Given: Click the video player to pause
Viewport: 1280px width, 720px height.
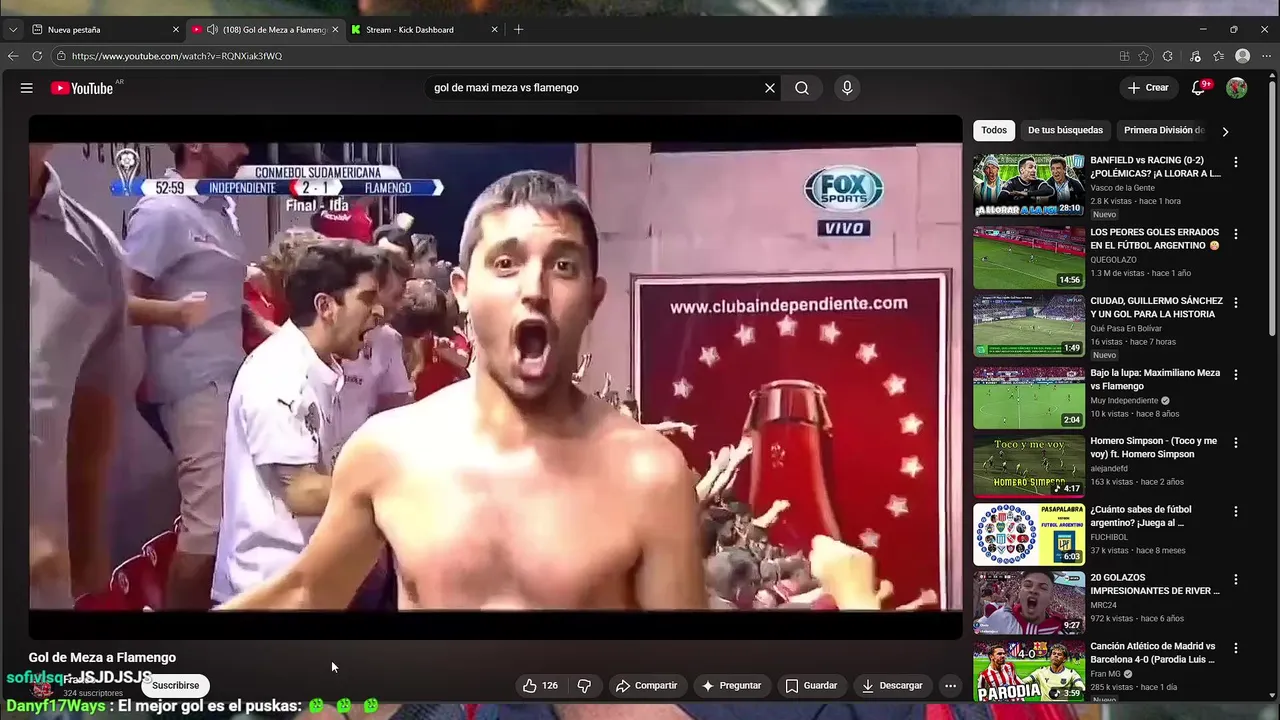Looking at the screenshot, I should (x=495, y=376).
